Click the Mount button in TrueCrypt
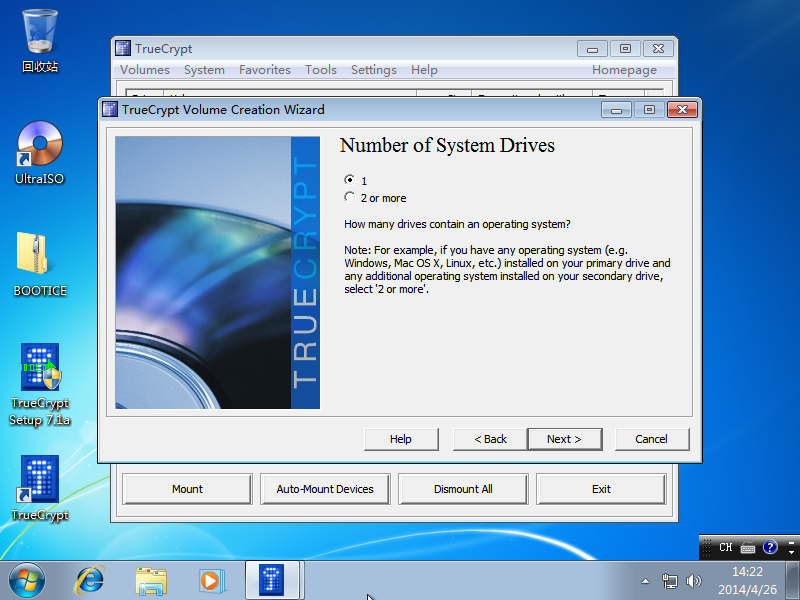This screenshot has width=800, height=600. (x=187, y=489)
